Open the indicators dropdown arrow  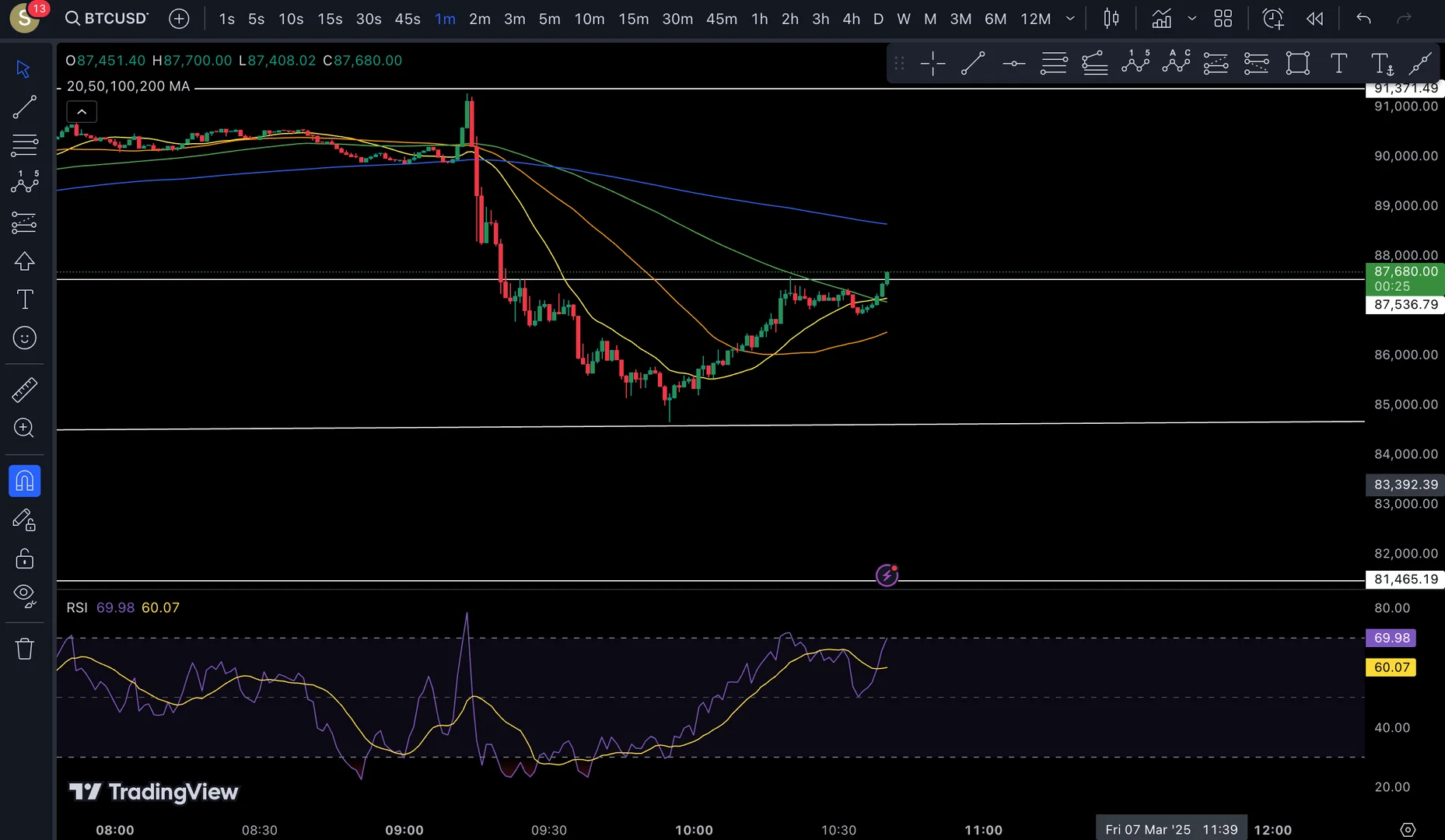(x=1191, y=19)
